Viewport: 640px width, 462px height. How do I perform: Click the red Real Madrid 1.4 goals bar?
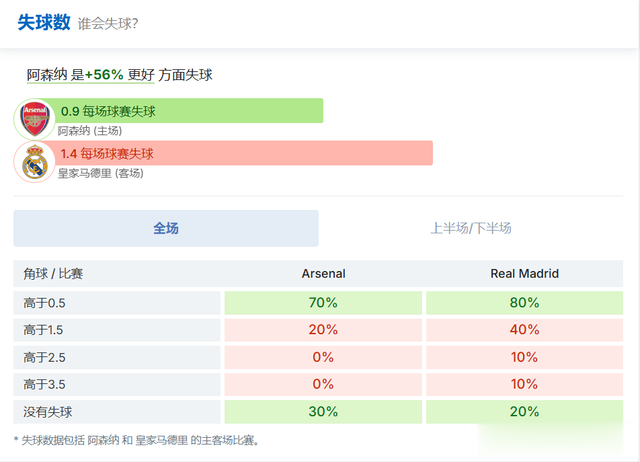tap(245, 153)
